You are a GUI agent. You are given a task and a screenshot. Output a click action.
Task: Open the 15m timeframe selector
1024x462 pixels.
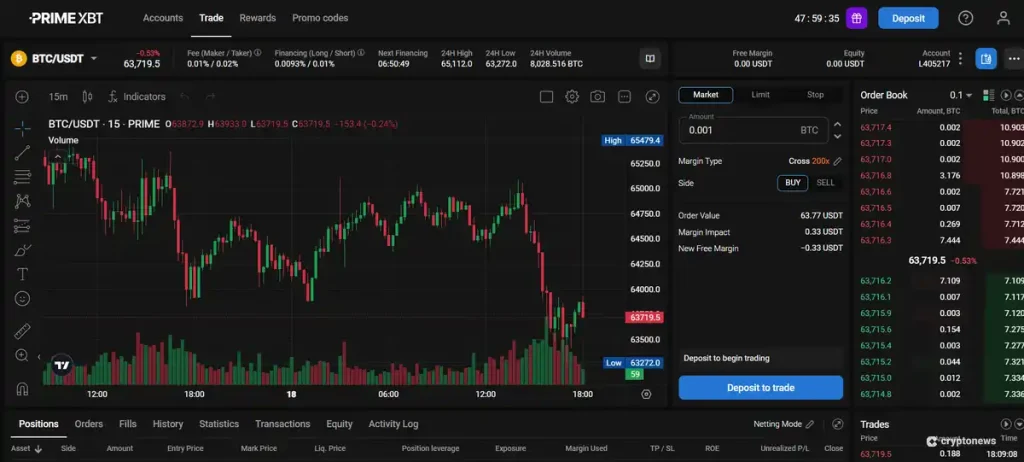58,97
